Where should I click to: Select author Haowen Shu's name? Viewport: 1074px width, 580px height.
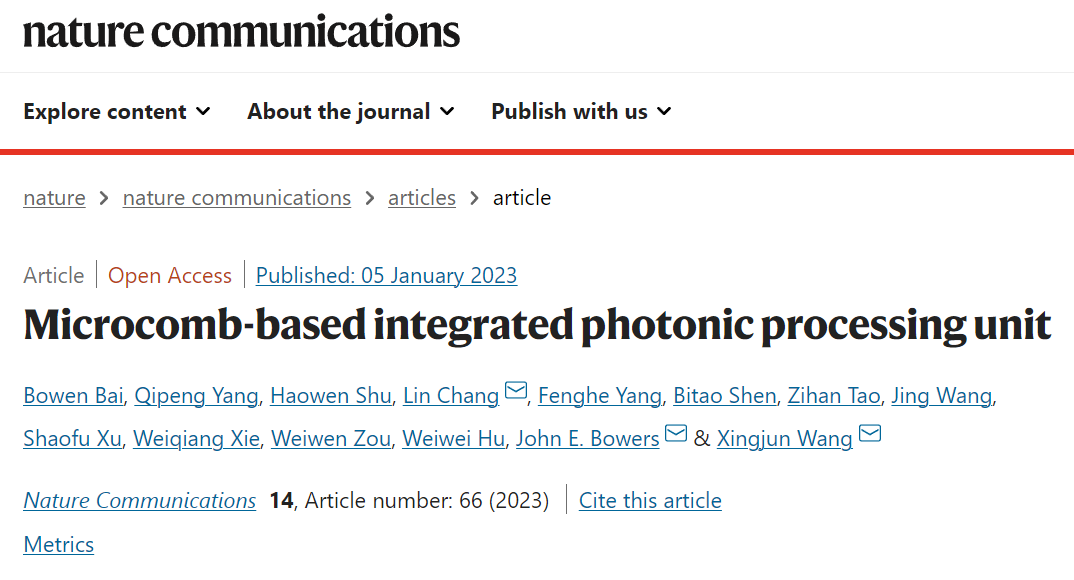click(x=330, y=396)
